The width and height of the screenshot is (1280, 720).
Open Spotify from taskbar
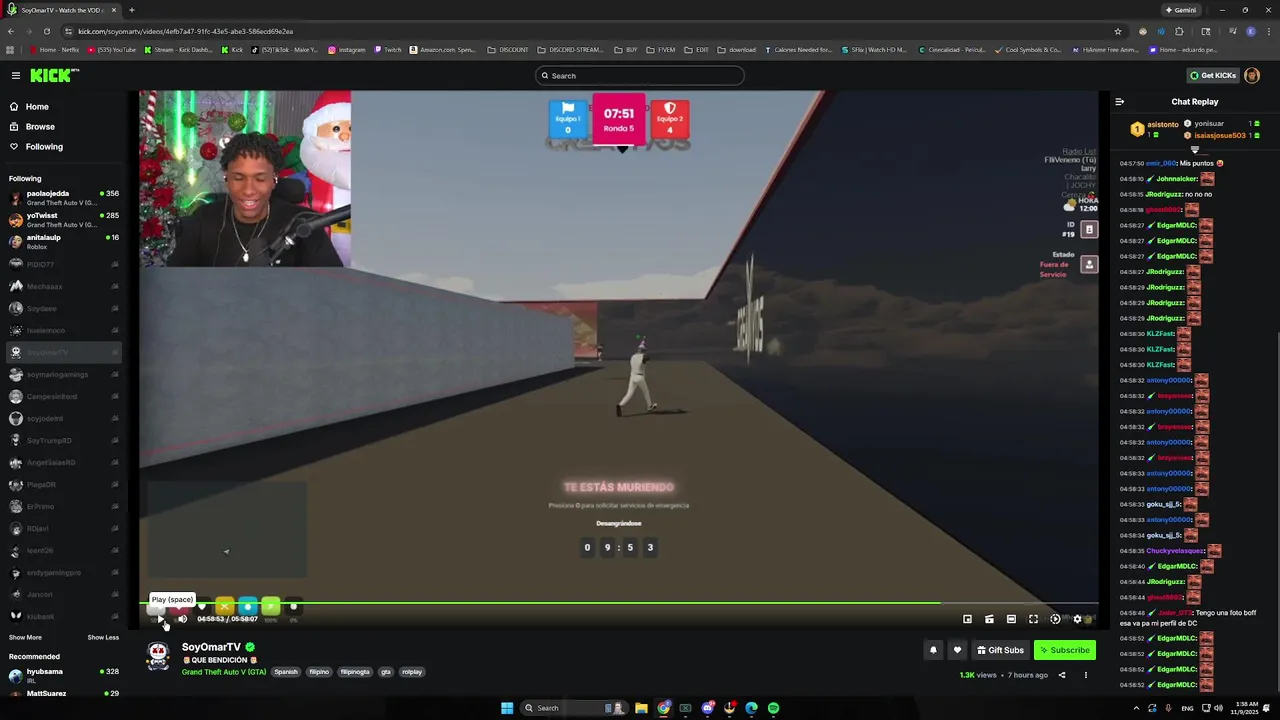point(773,708)
